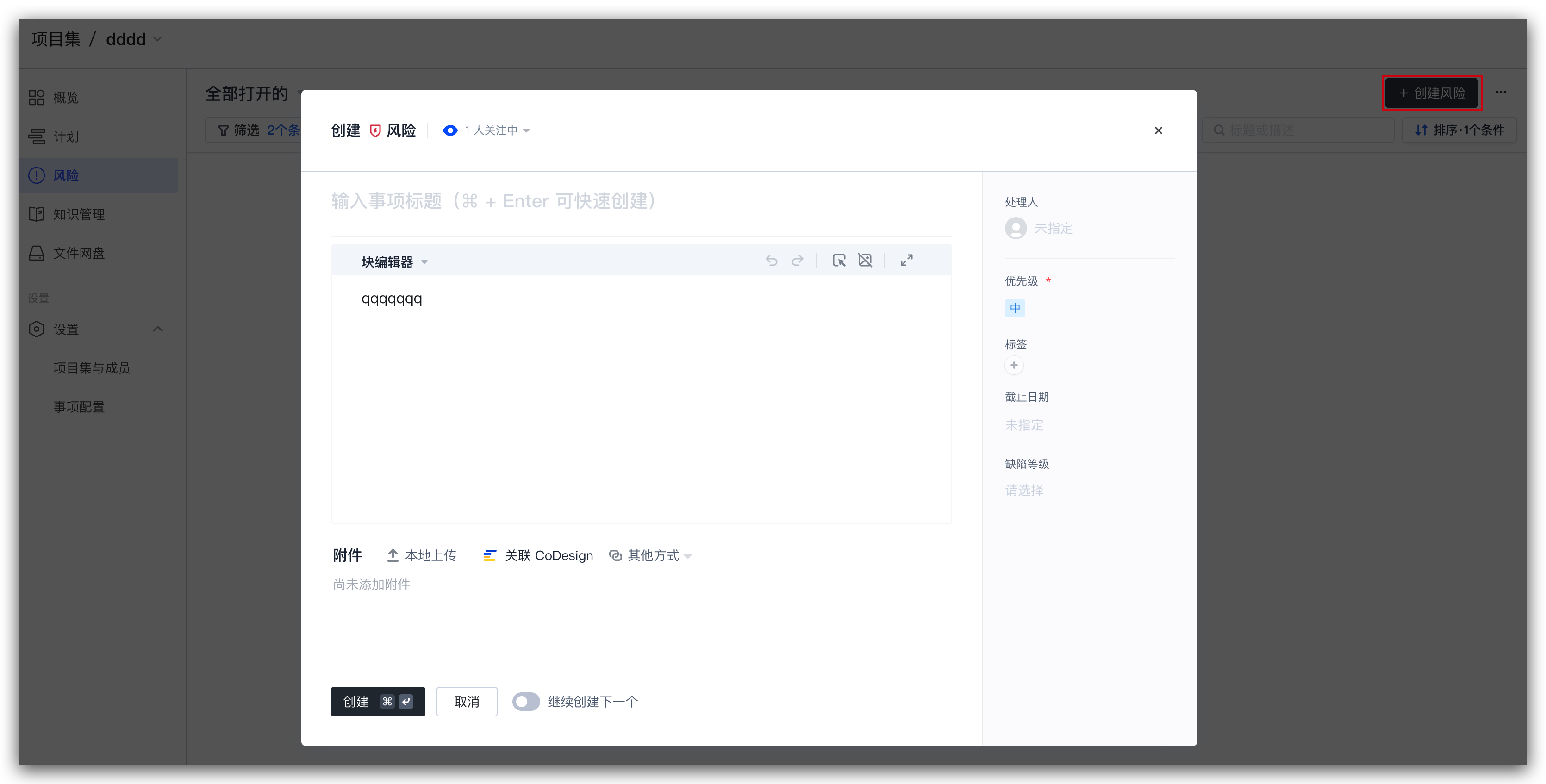Open 计划 in the sidebar

coord(99,137)
